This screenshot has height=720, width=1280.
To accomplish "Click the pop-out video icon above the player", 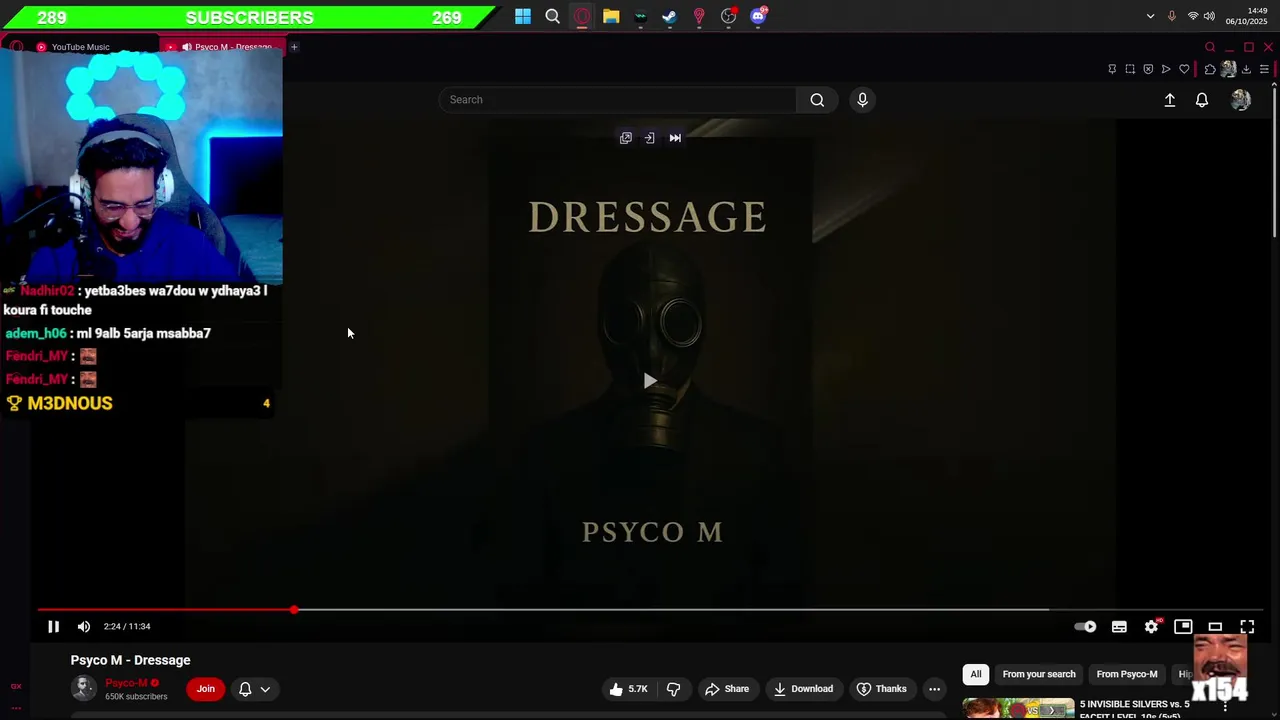I will [x=626, y=138].
